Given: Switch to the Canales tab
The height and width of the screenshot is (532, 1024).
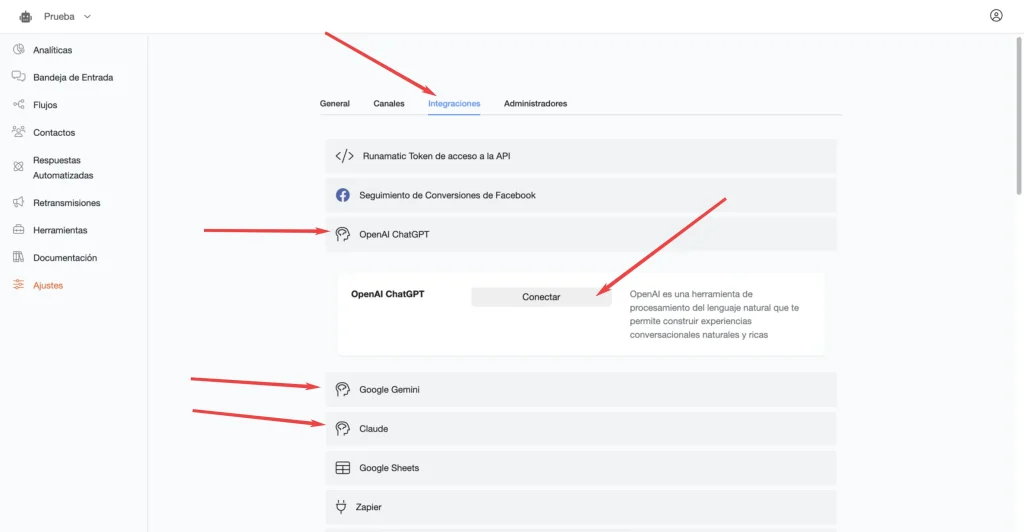Looking at the screenshot, I should click(389, 104).
